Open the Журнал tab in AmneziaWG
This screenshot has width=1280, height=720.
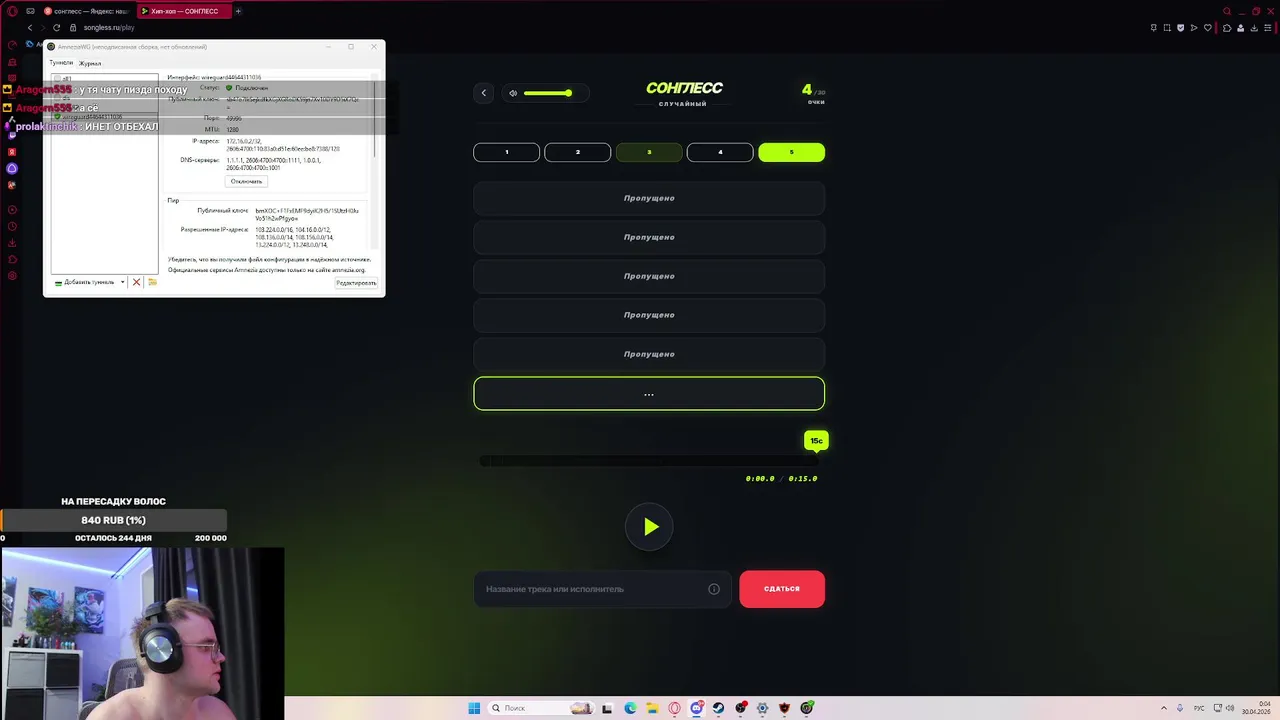[90, 63]
